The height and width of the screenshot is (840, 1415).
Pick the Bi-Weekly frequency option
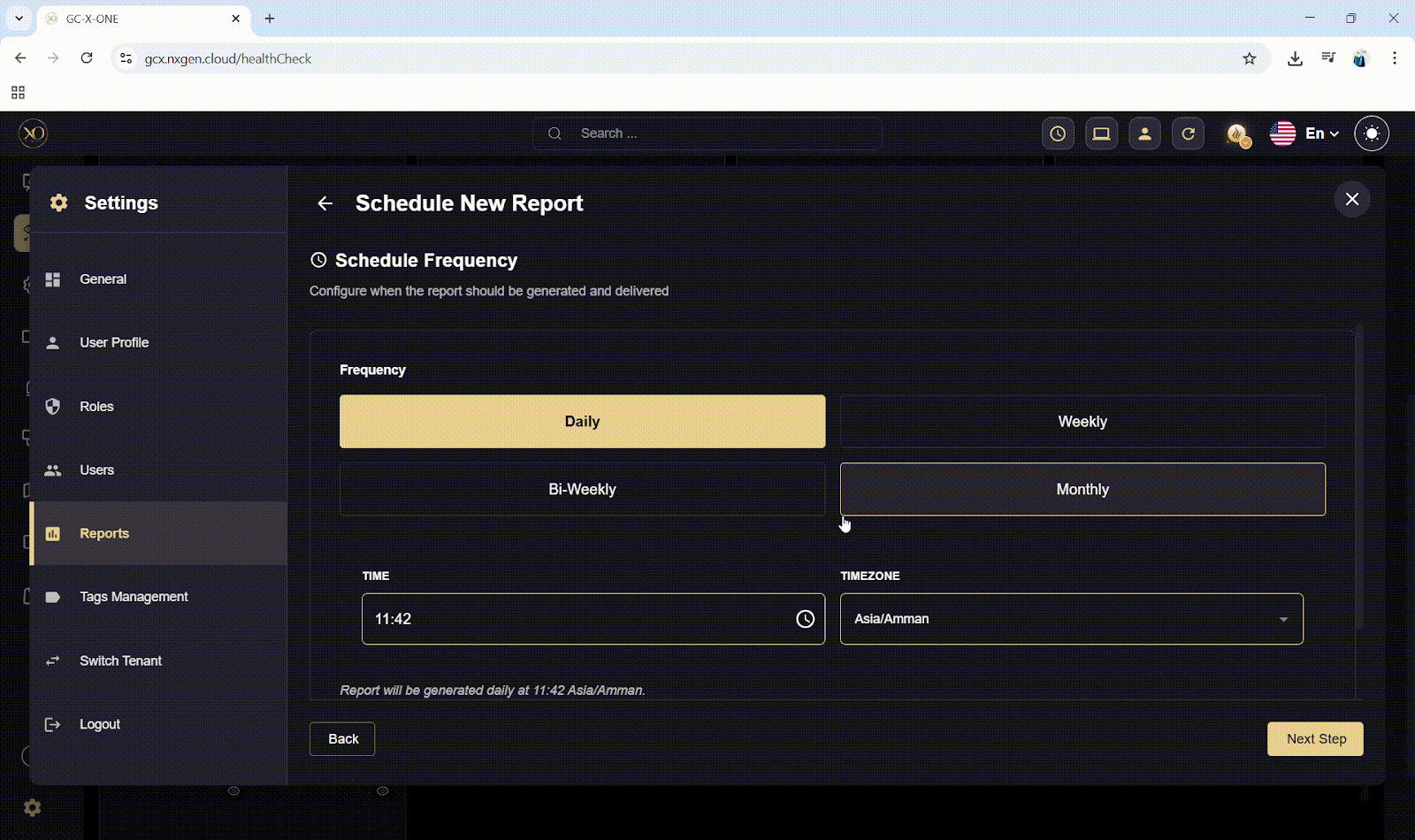tap(582, 489)
